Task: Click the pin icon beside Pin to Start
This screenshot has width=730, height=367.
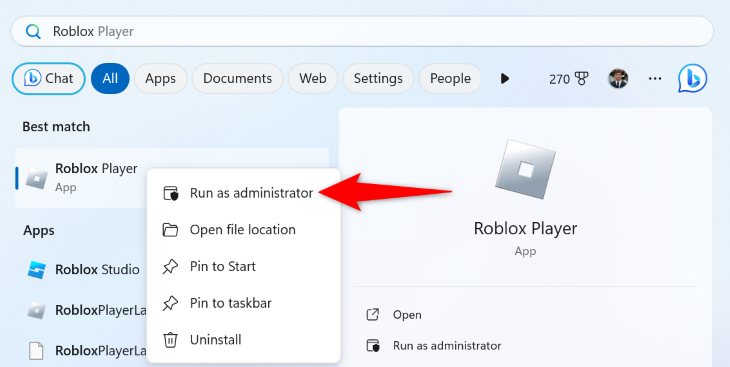Action: click(x=170, y=267)
